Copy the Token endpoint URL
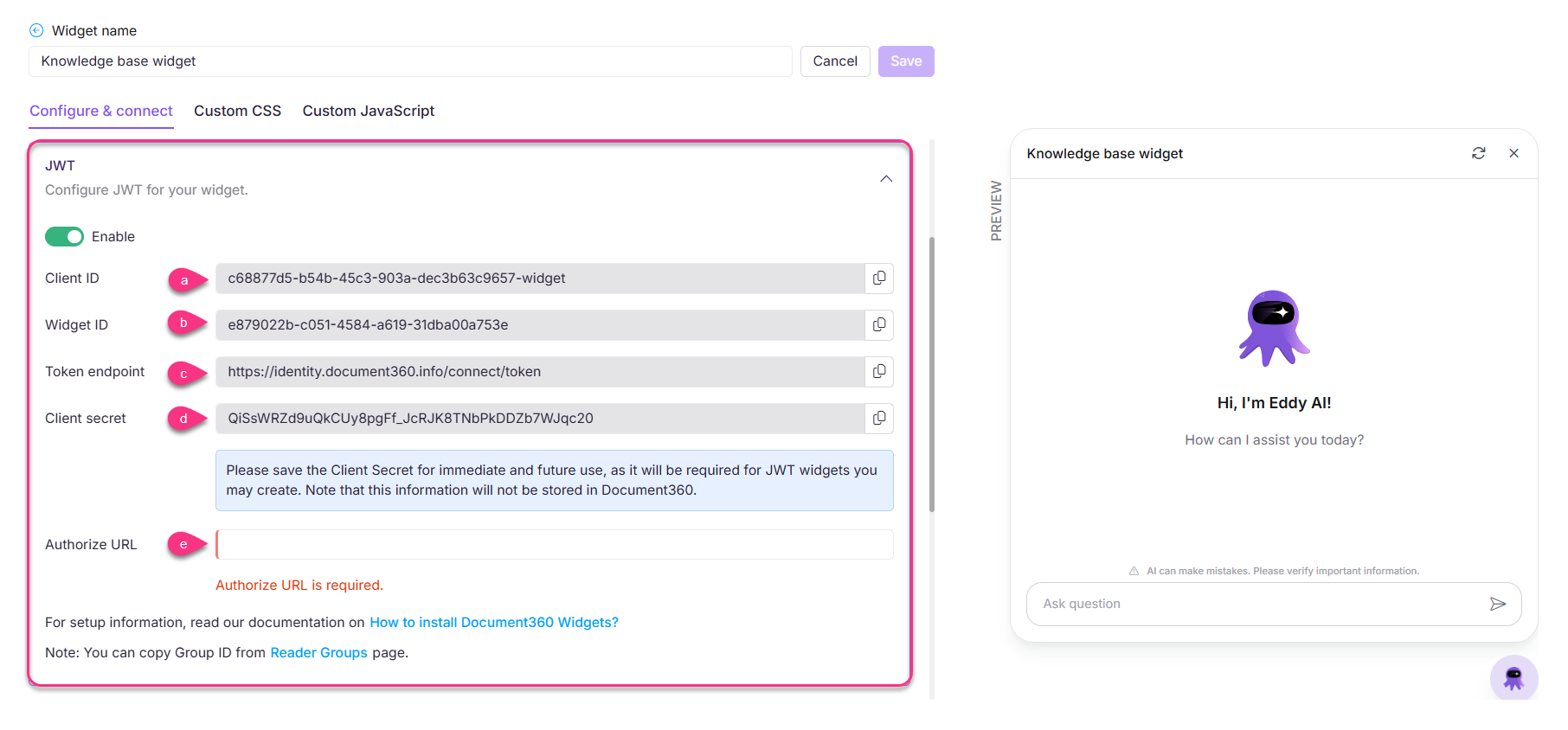 [x=879, y=372]
